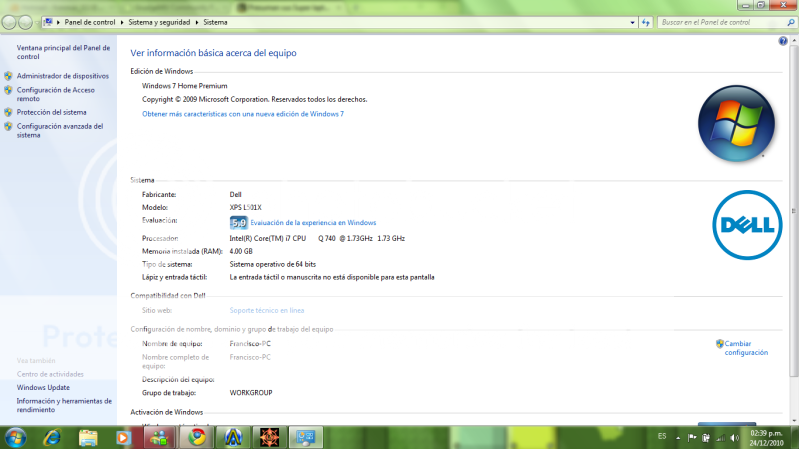Open Windows Media Player from taskbar

click(123, 438)
